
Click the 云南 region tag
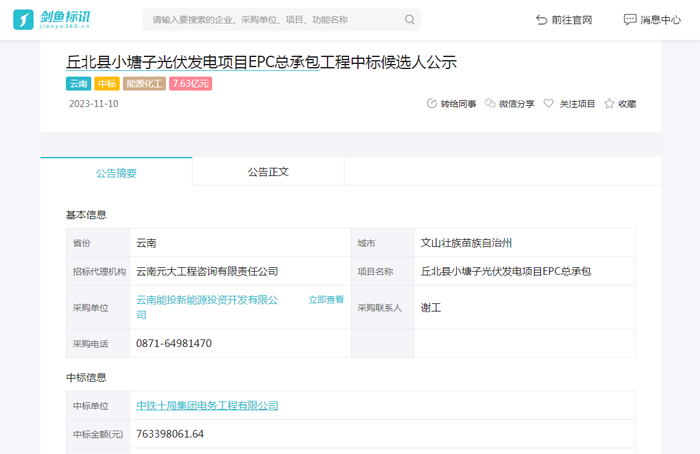click(79, 83)
